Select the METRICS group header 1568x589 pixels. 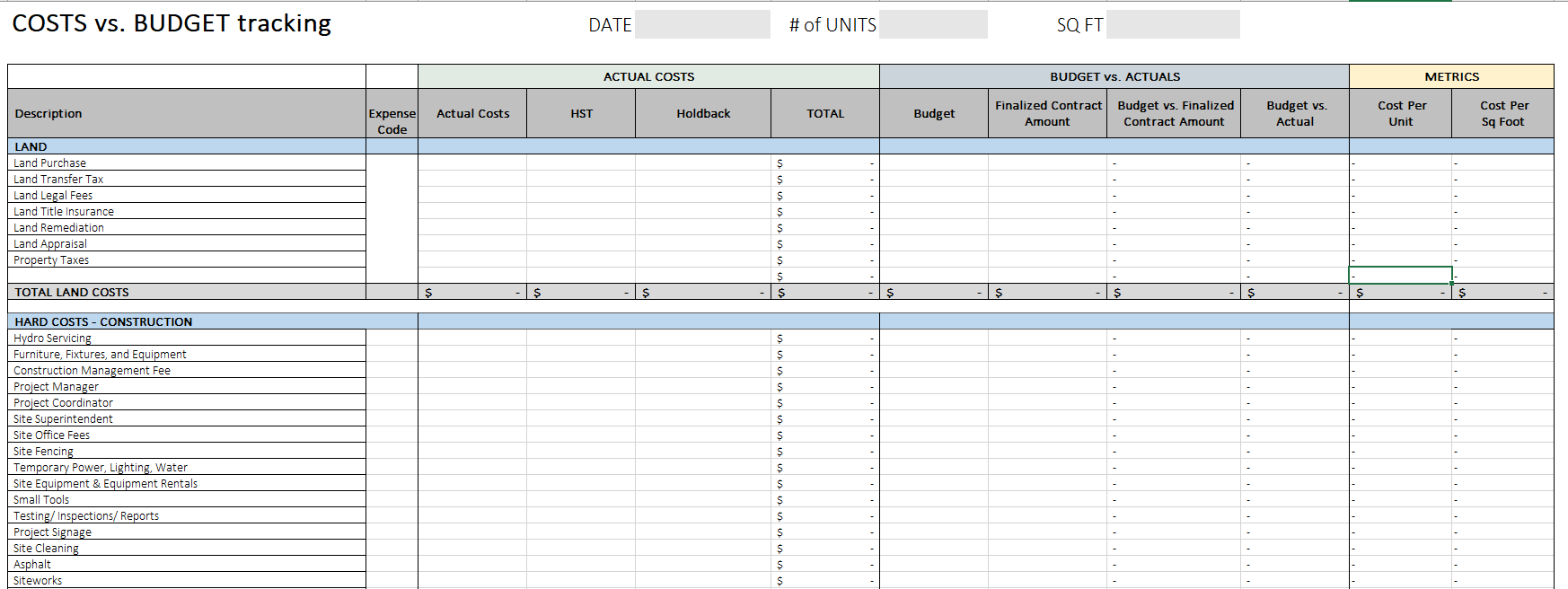(x=1451, y=76)
